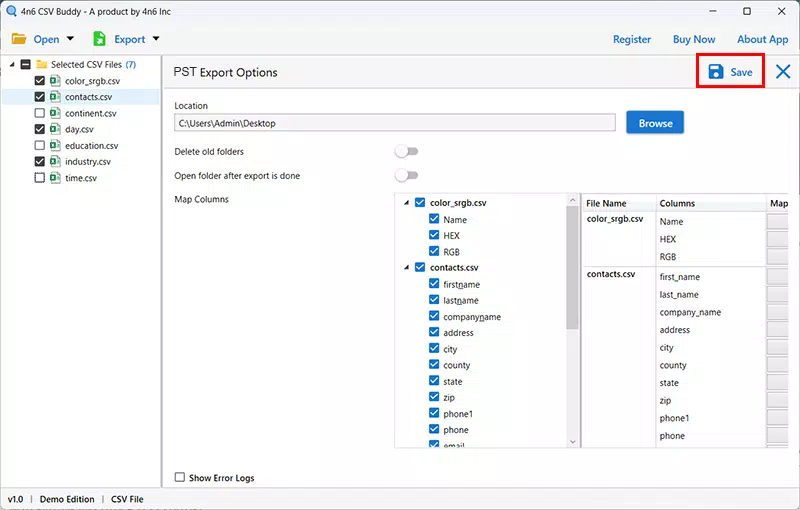Click the Open folder icon
800x510 pixels.
pyautogui.click(x=19, y=39)
